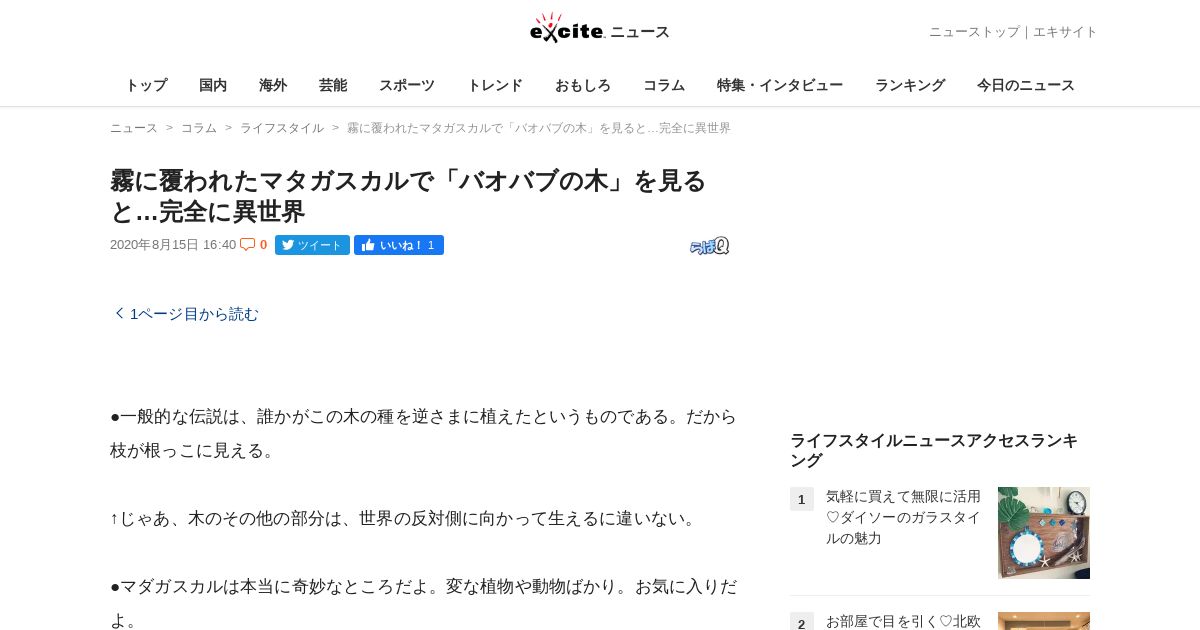Click the rank number 2 badge
Viewport: 1200px width, 630px height.
pos(802,622)
